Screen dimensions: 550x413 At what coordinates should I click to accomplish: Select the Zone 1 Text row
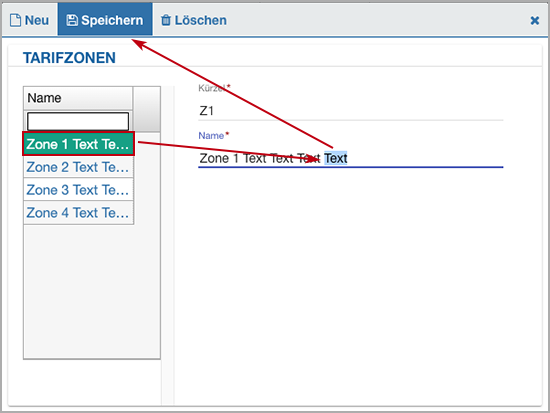79,144
